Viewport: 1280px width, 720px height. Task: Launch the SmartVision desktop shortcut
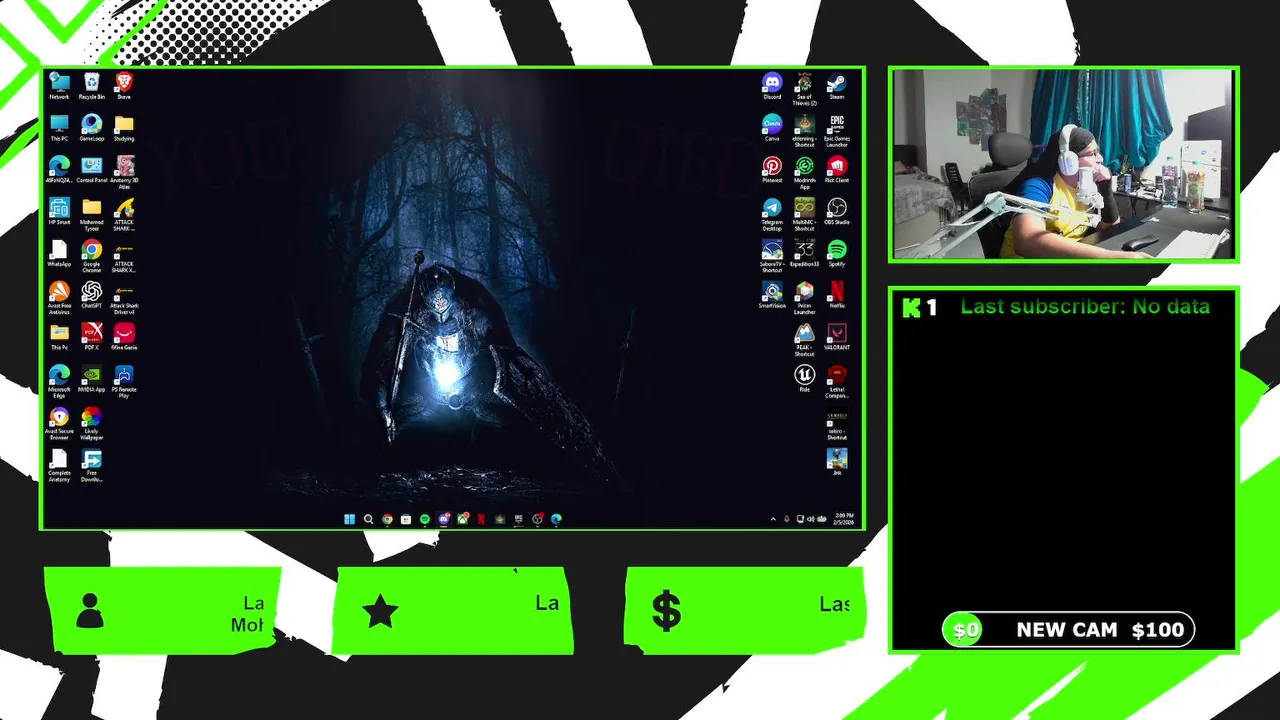(772, 295)
